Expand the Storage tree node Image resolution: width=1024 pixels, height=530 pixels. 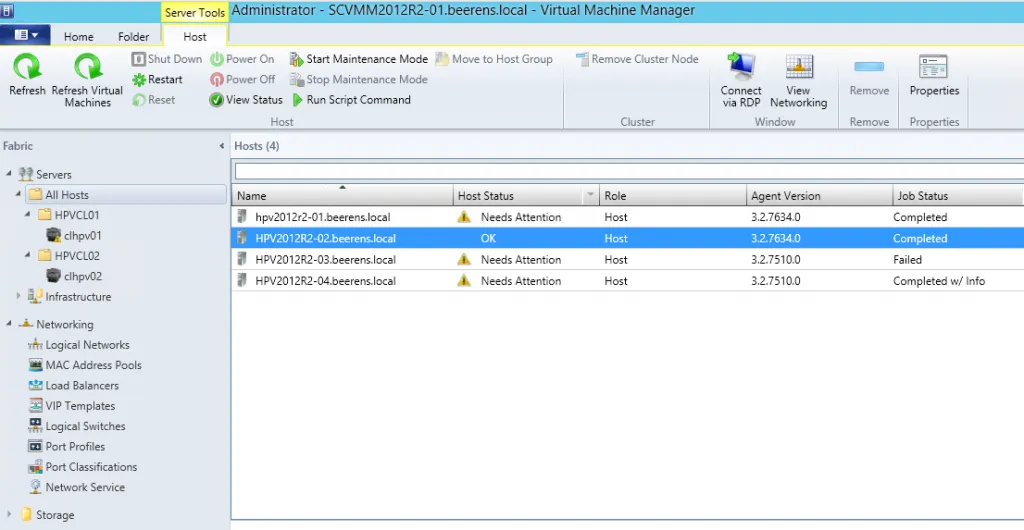pos(9,514)
